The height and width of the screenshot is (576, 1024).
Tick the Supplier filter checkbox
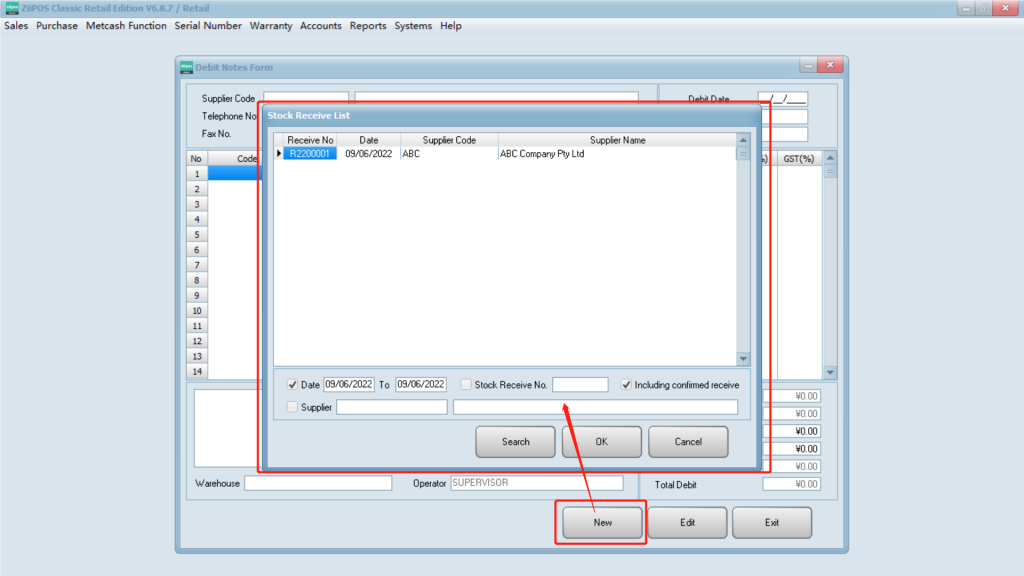292,407
